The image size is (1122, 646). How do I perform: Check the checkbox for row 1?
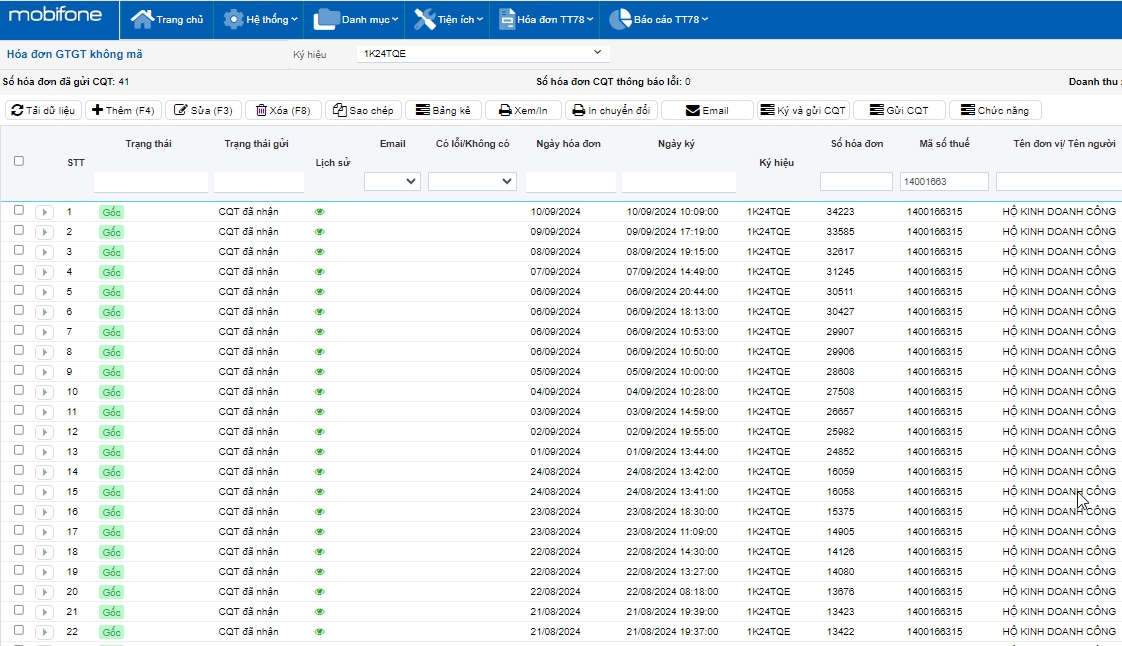[19, 211]
